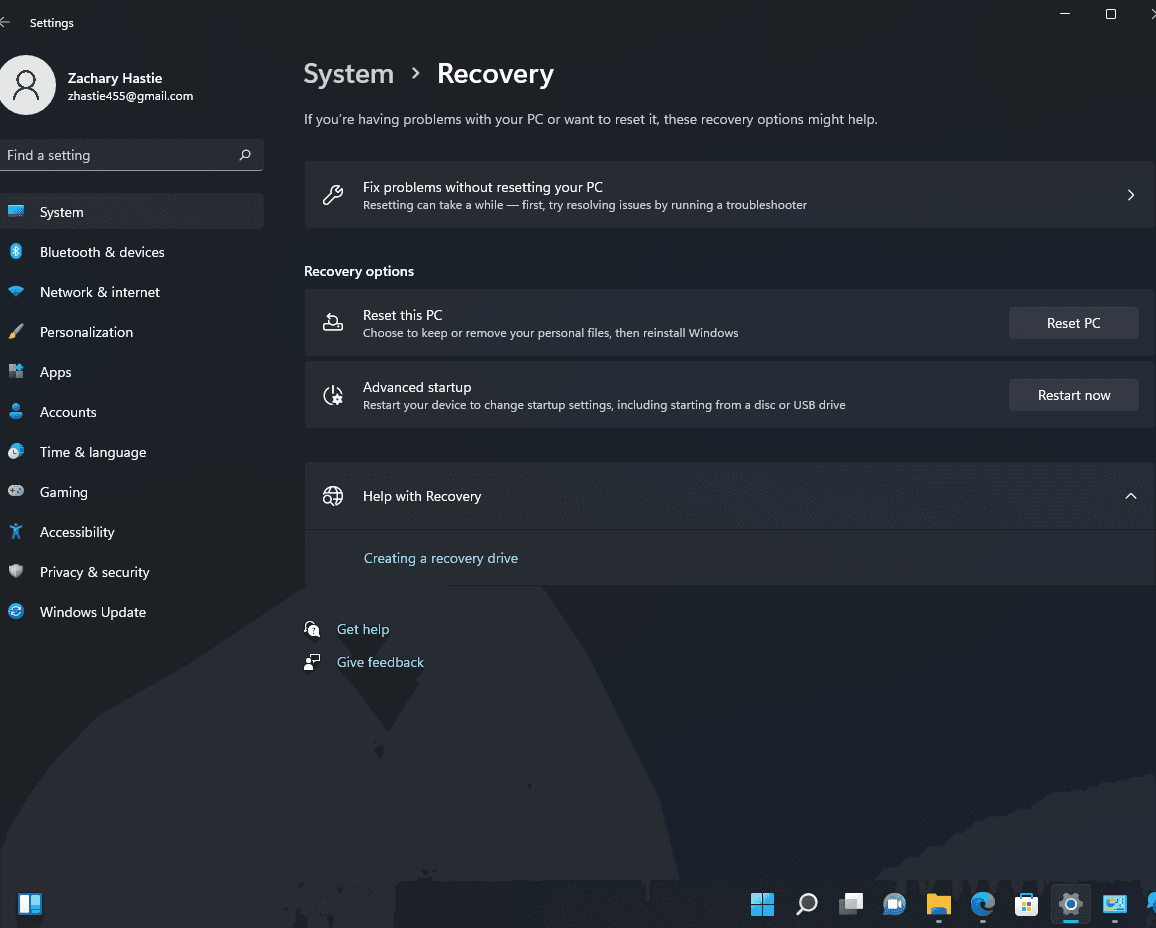Open the Chat camera icon on taskbar
This screenshot has width=1156, height=928.
[x=894, y=904]
